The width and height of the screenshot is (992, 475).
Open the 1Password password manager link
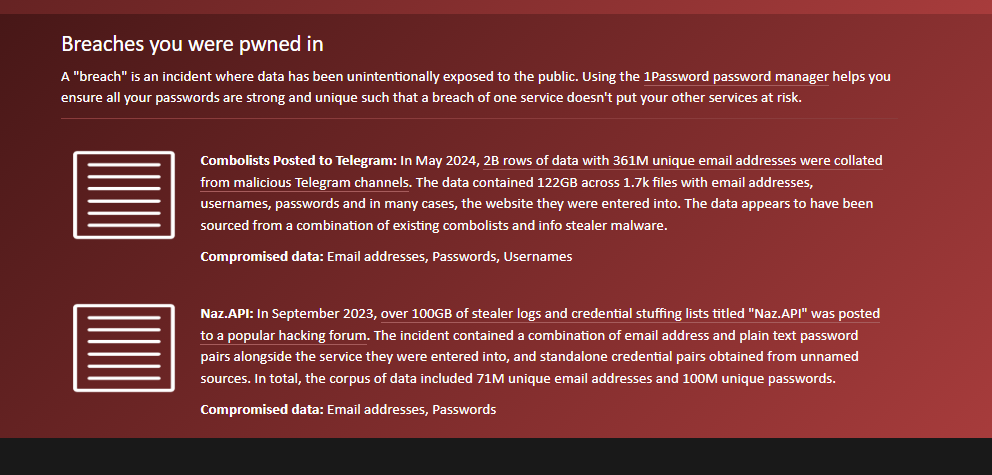pos(736,77)
